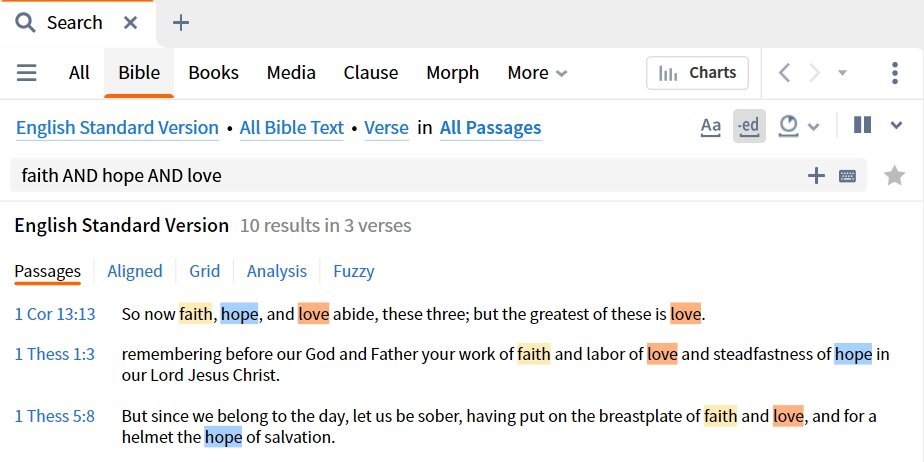The image size is (924, 462).
Task: Toggle the highlight colour circle option
Action: (x=788, y=126)
